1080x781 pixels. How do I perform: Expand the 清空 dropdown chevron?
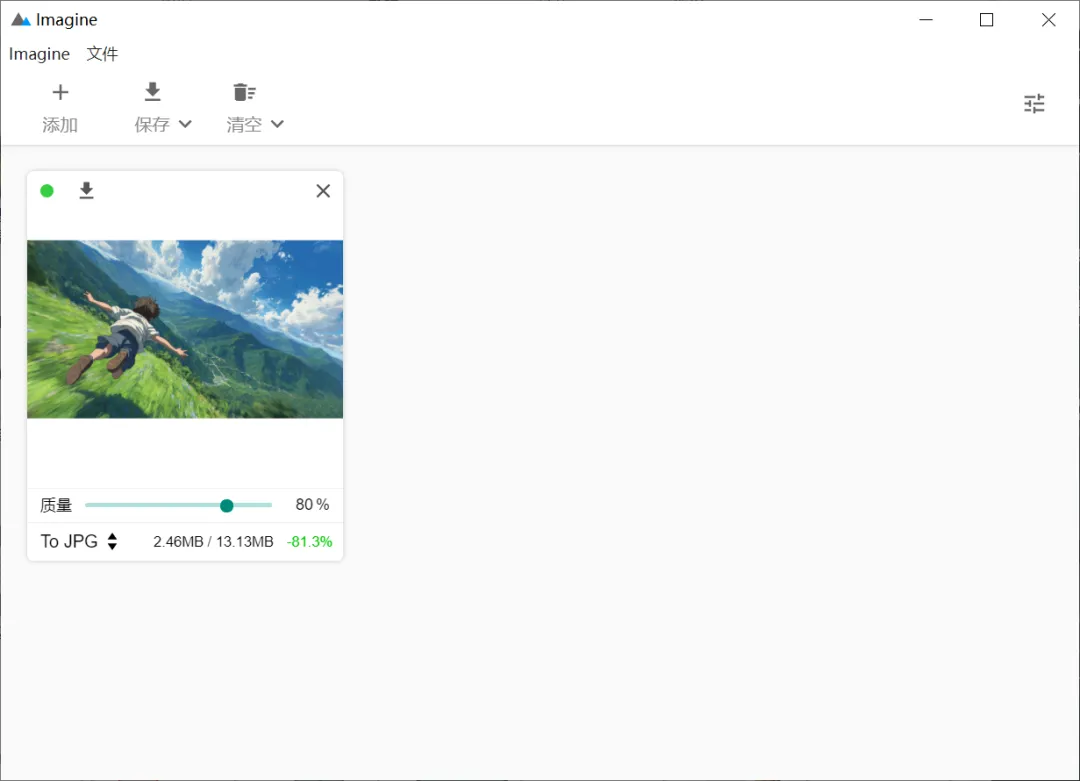[x=277, y=124]
